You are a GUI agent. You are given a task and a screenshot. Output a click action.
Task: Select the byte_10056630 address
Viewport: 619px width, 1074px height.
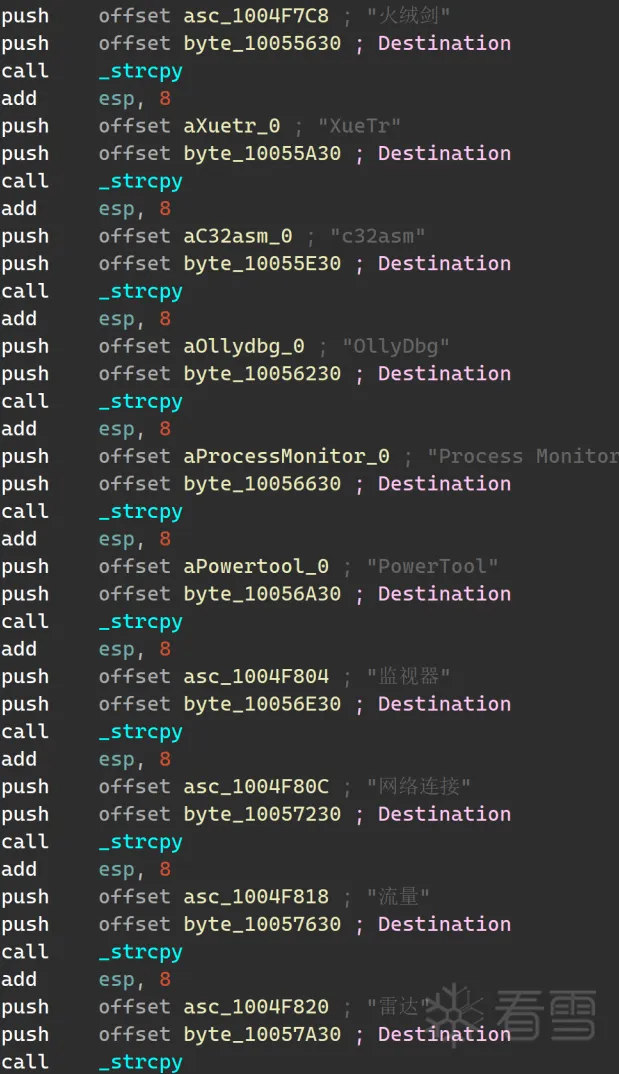click(x=262, y=484)
